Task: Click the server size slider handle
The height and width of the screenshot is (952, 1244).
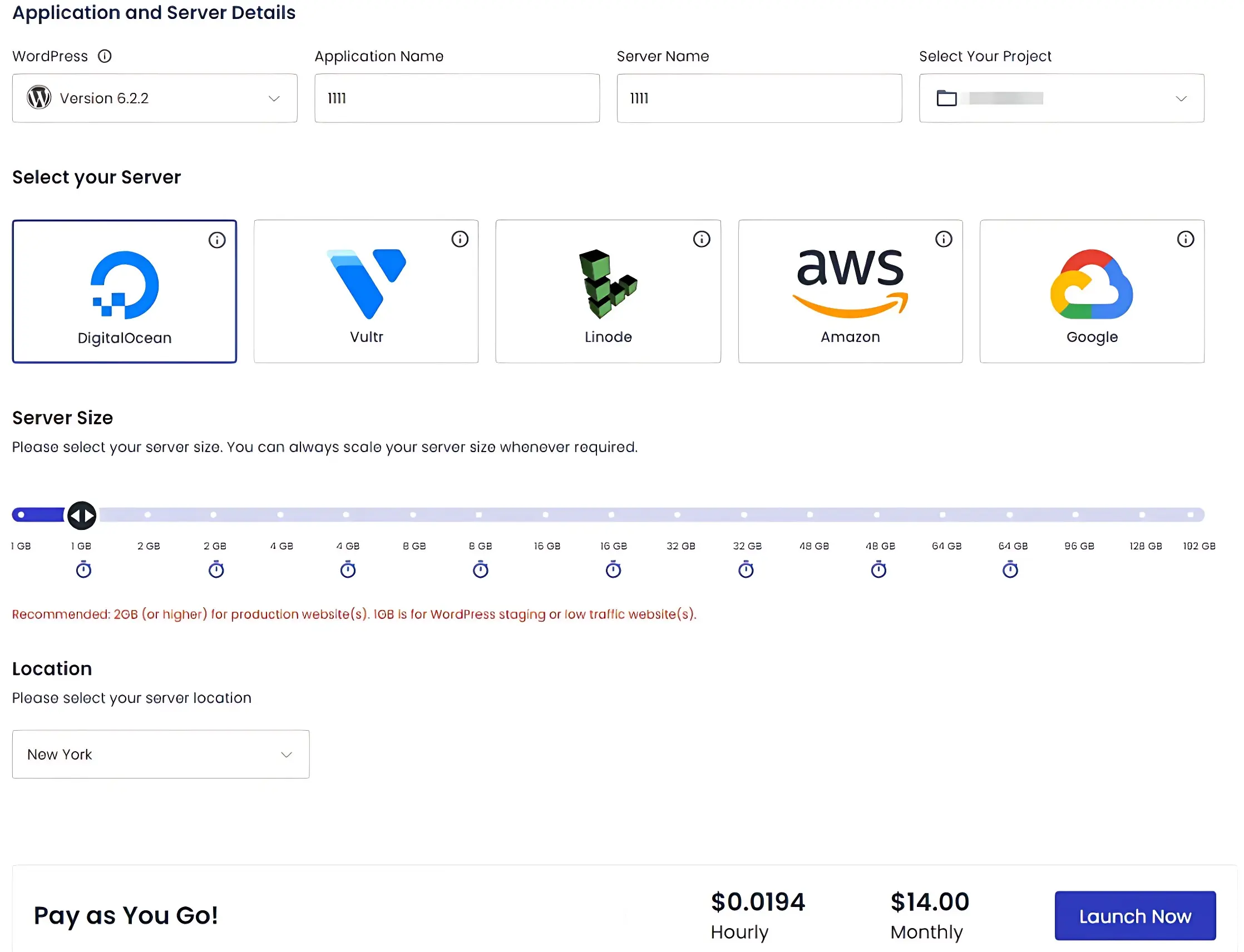Action: [82, 515]
